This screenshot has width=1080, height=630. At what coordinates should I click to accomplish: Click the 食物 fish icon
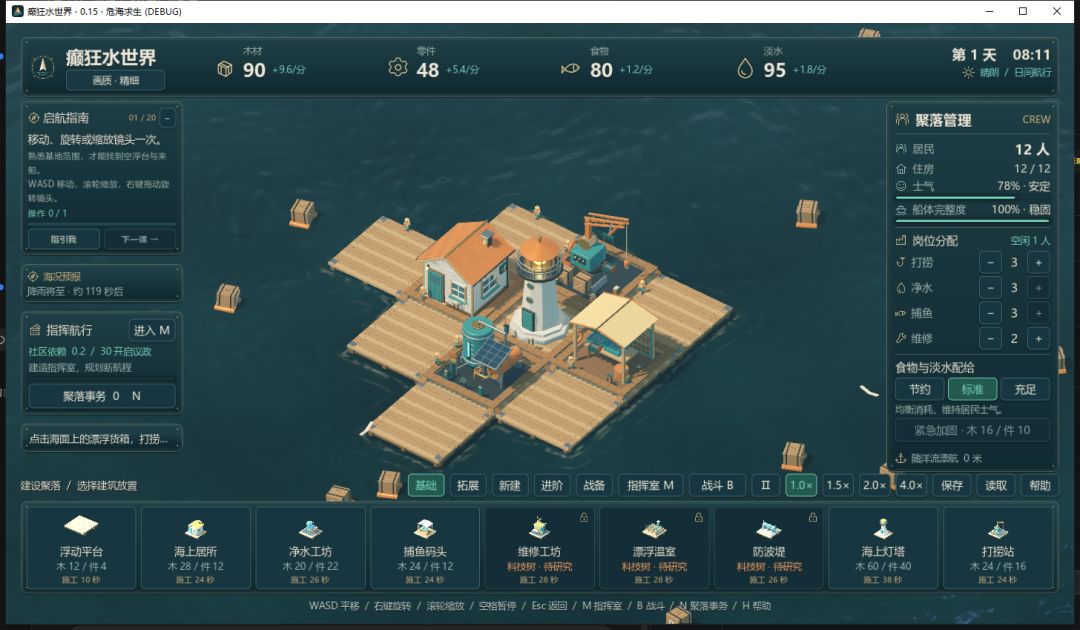(570, 69)
